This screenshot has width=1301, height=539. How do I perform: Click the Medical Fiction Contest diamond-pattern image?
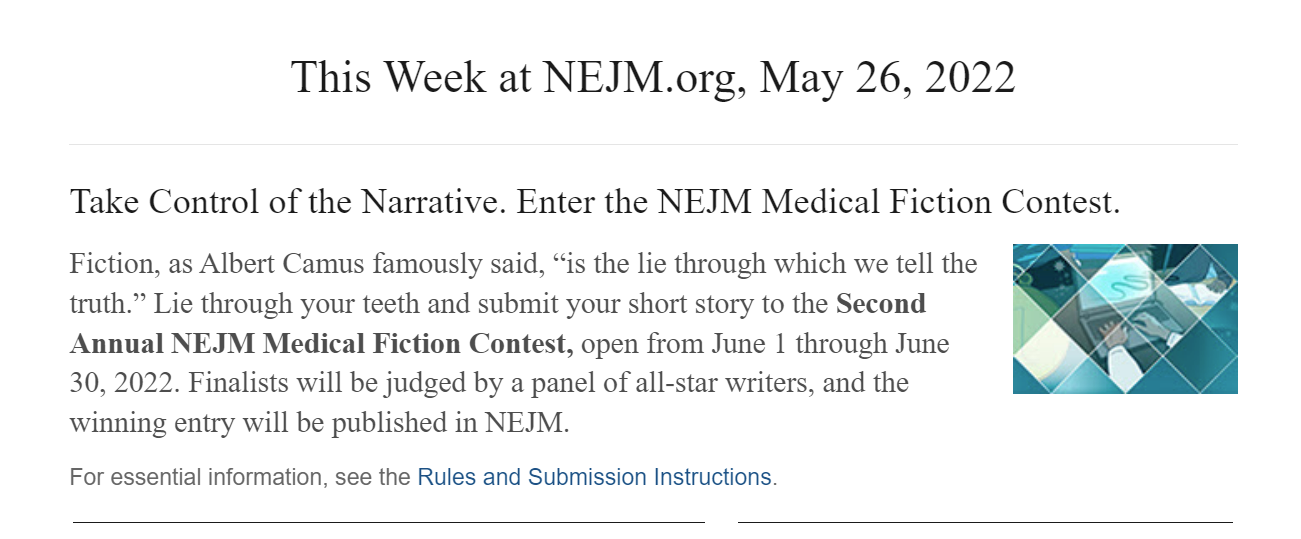(1125, 319)
